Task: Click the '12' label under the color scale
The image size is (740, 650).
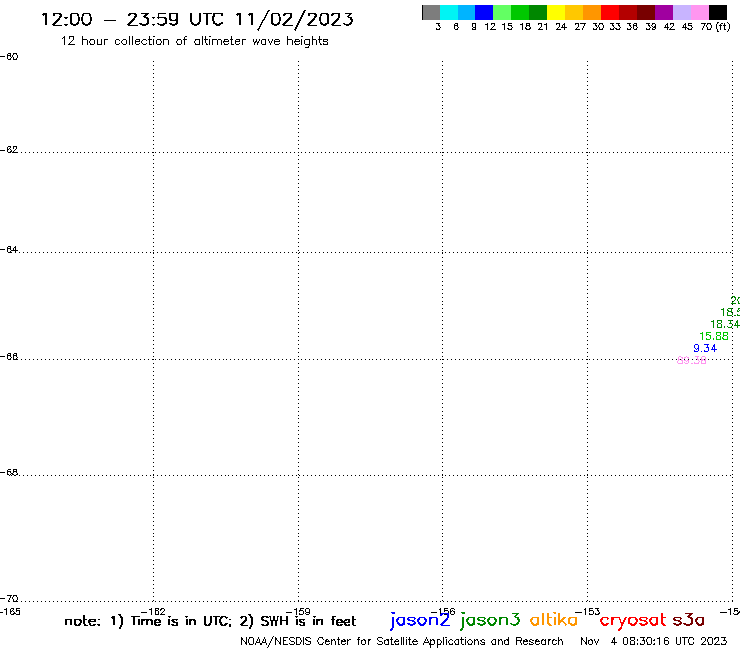Action: [x=490, y=27]
